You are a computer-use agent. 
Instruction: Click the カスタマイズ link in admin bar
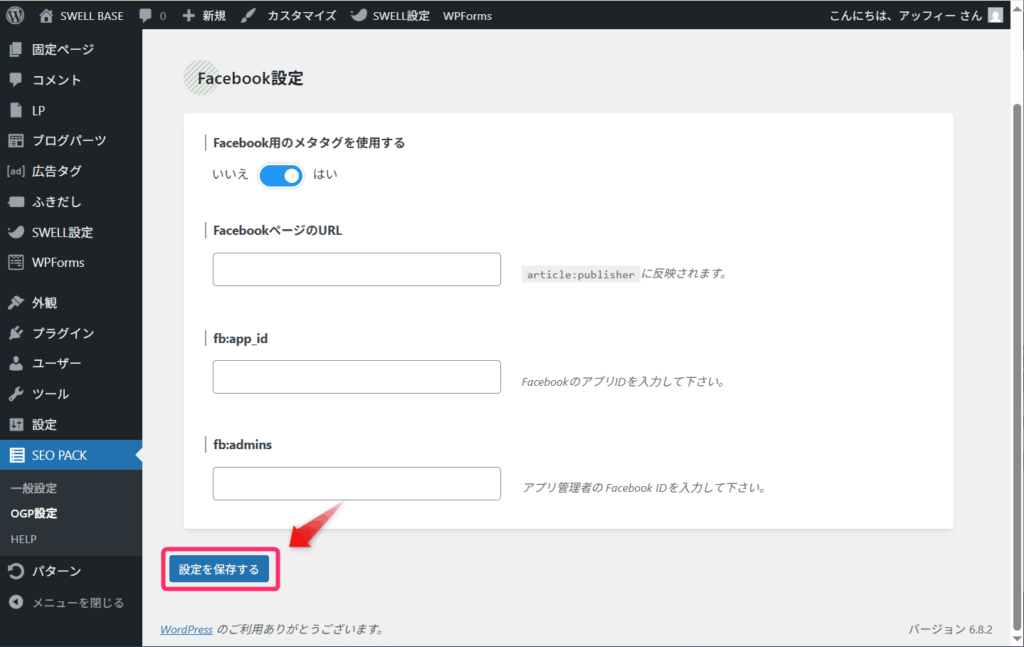(302, 16)
